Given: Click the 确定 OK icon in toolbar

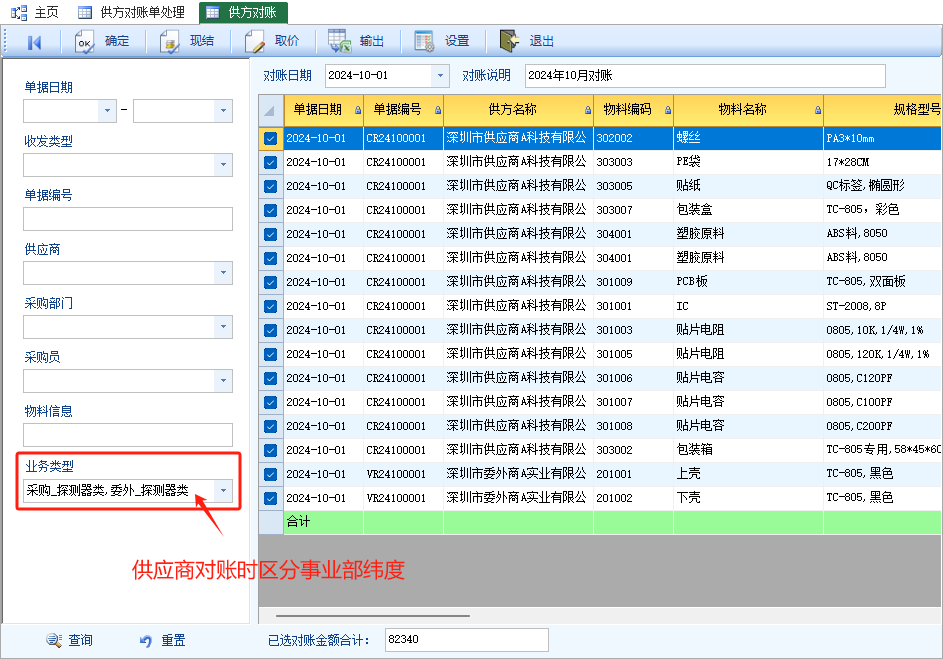Looking at the screenshot, I should 84,42.
